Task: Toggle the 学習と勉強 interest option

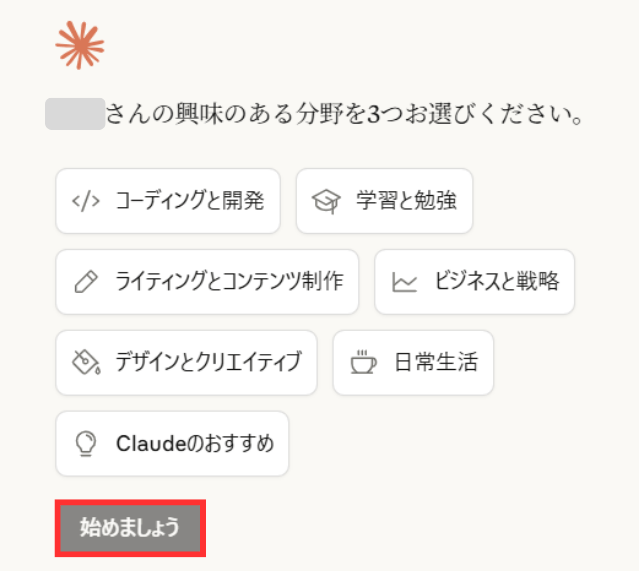Action: tap(384, 201)
